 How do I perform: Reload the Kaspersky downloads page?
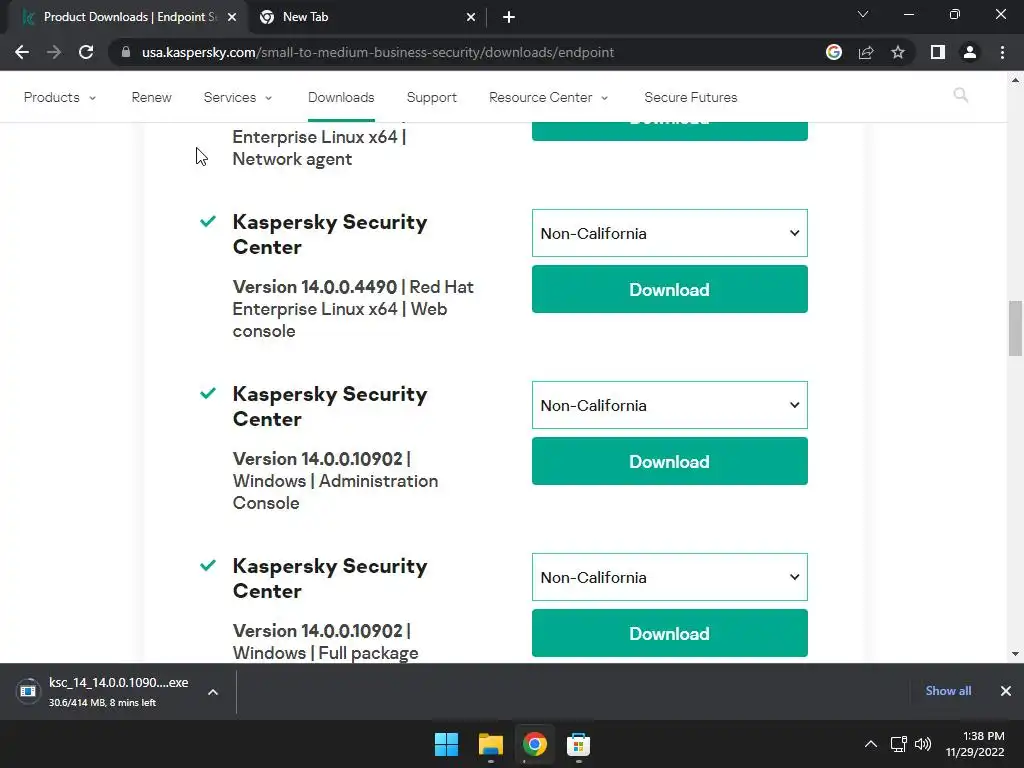(x=86, y=52)
